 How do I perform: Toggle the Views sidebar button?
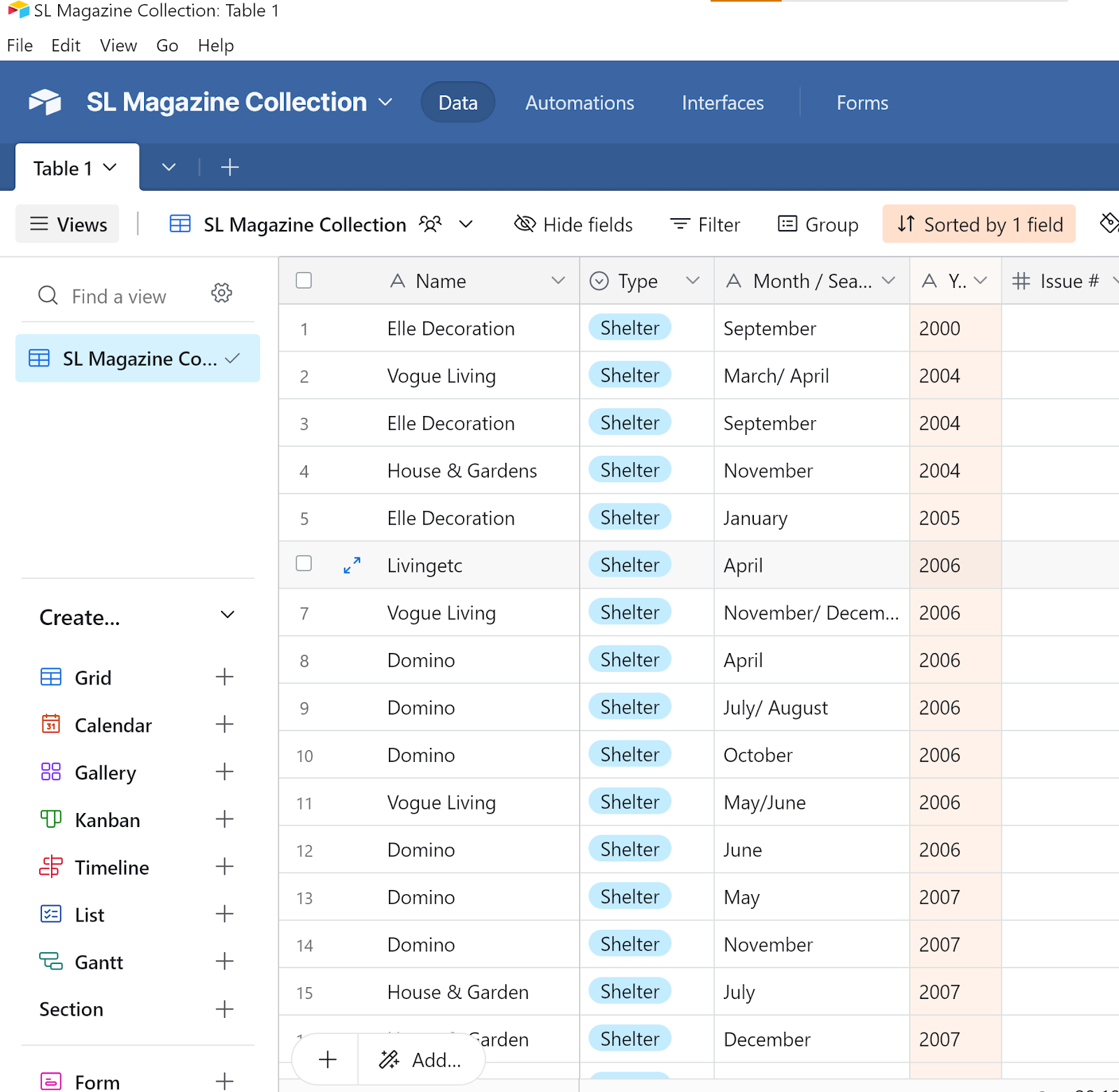[x=68, y=224]
